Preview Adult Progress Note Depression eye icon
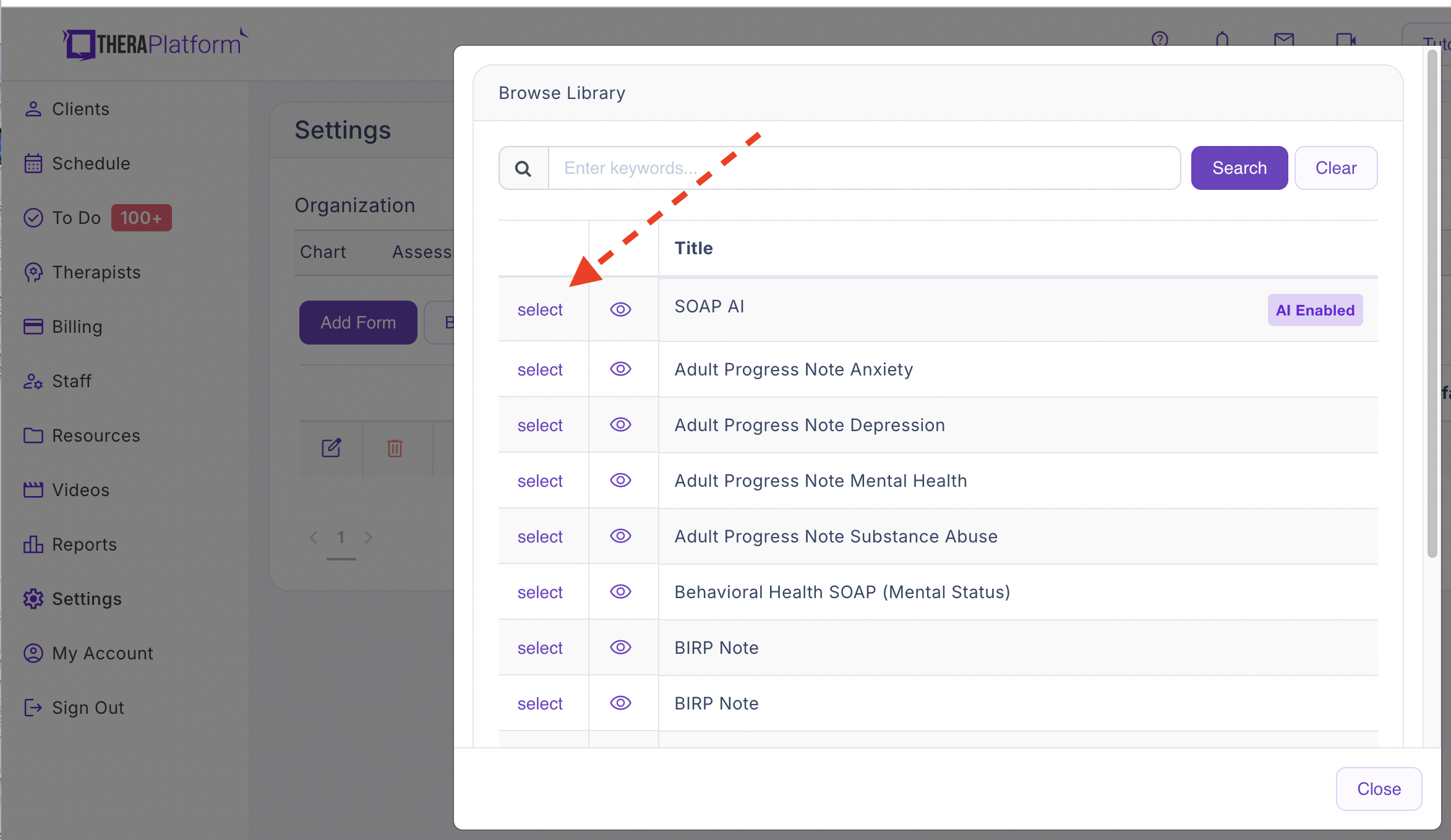The height and width of the screenshot is (840, 1451). (x=620, y=425)
